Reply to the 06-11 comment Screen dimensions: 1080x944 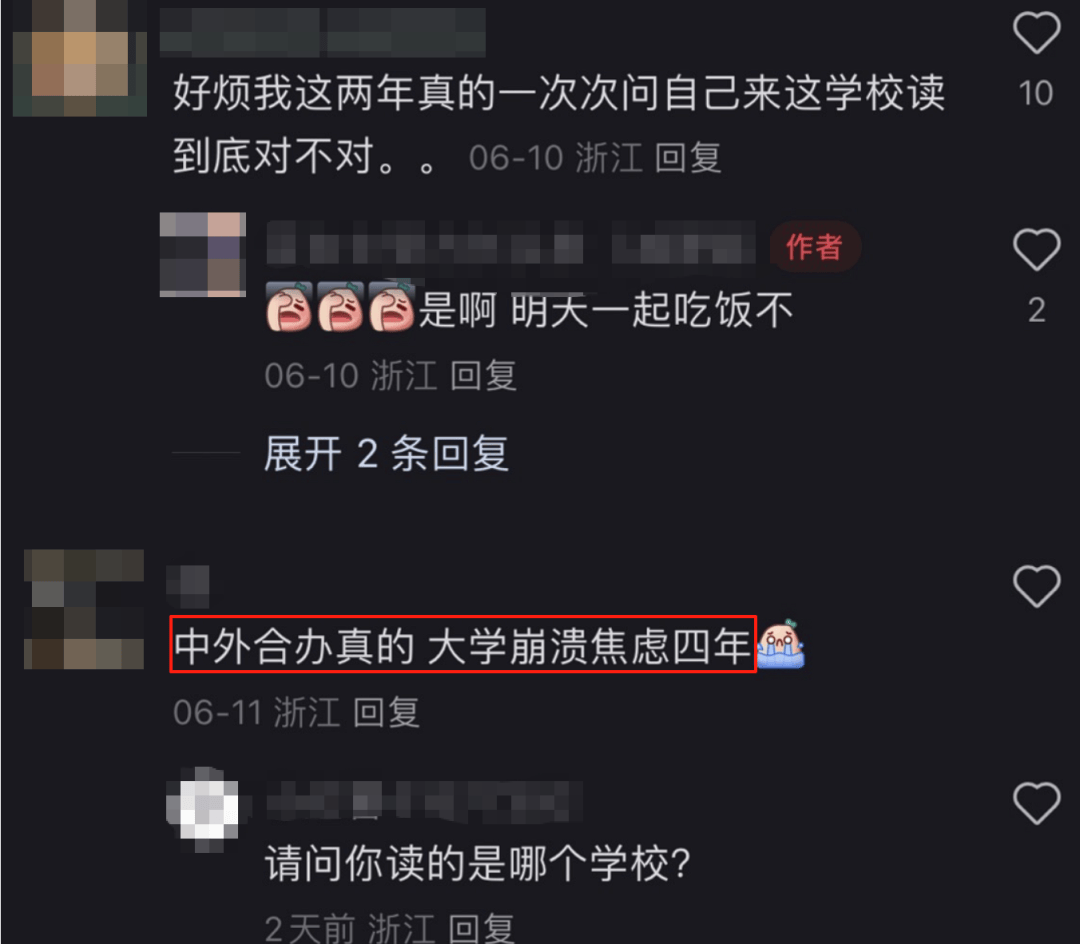(x=386, y=712)
